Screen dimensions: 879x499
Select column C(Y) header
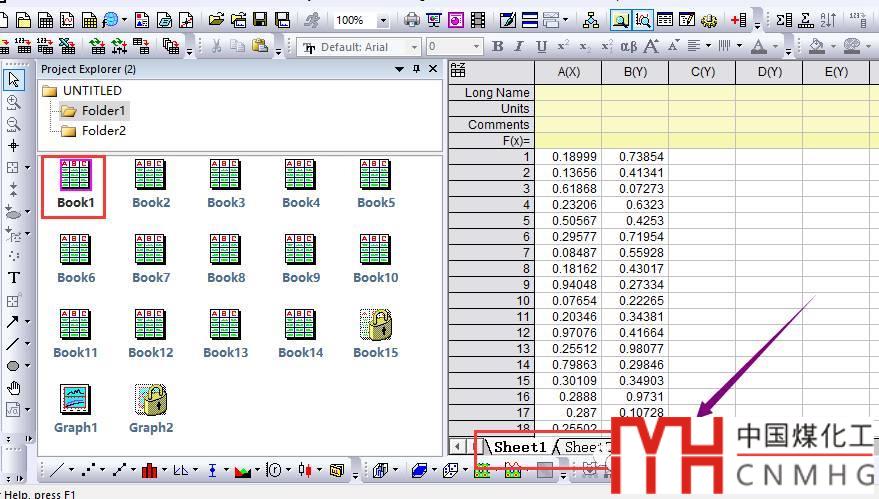pos(702,72)
